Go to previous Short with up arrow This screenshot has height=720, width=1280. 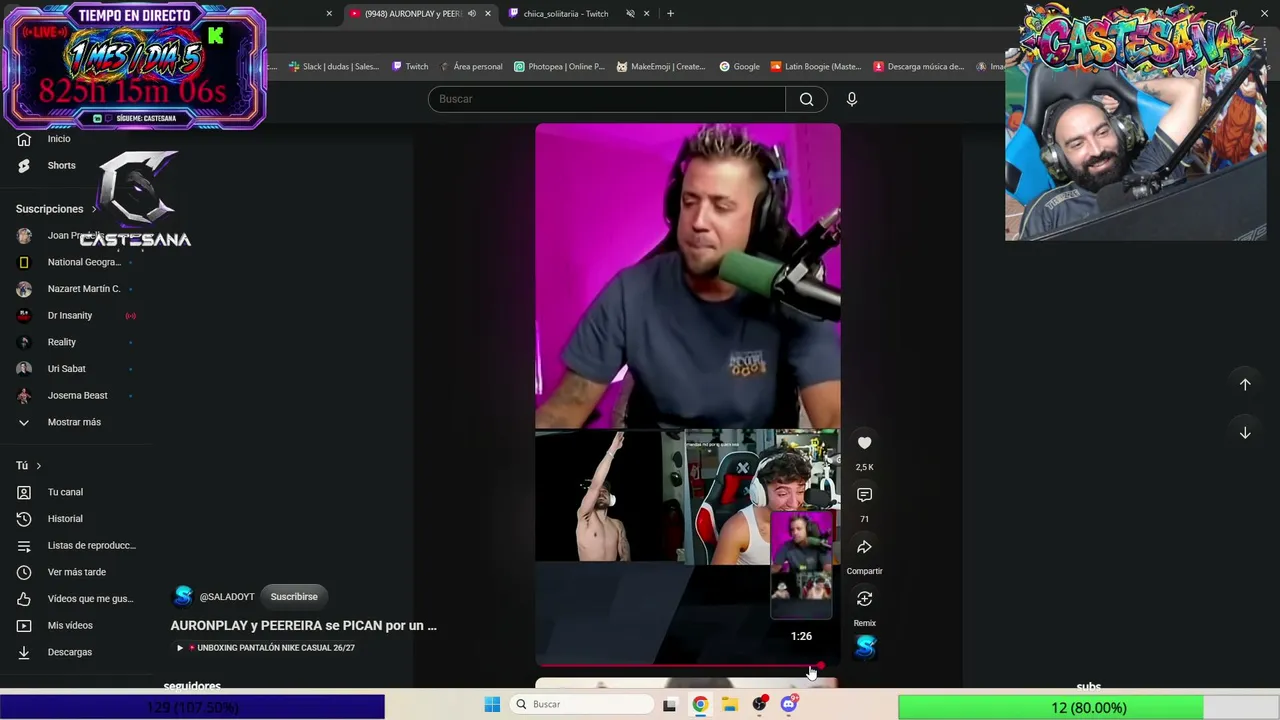1245,384
